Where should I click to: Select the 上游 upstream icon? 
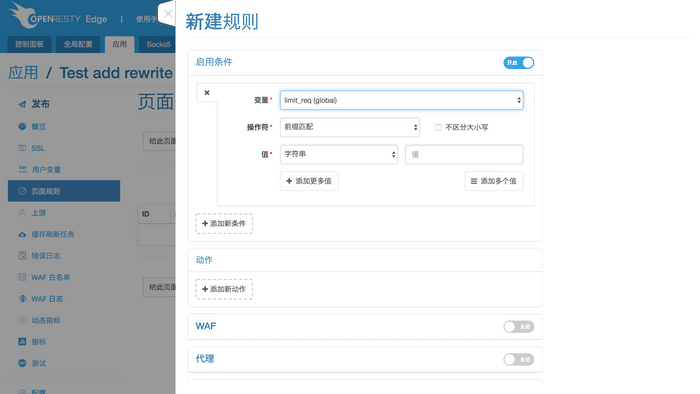(22, 213)
